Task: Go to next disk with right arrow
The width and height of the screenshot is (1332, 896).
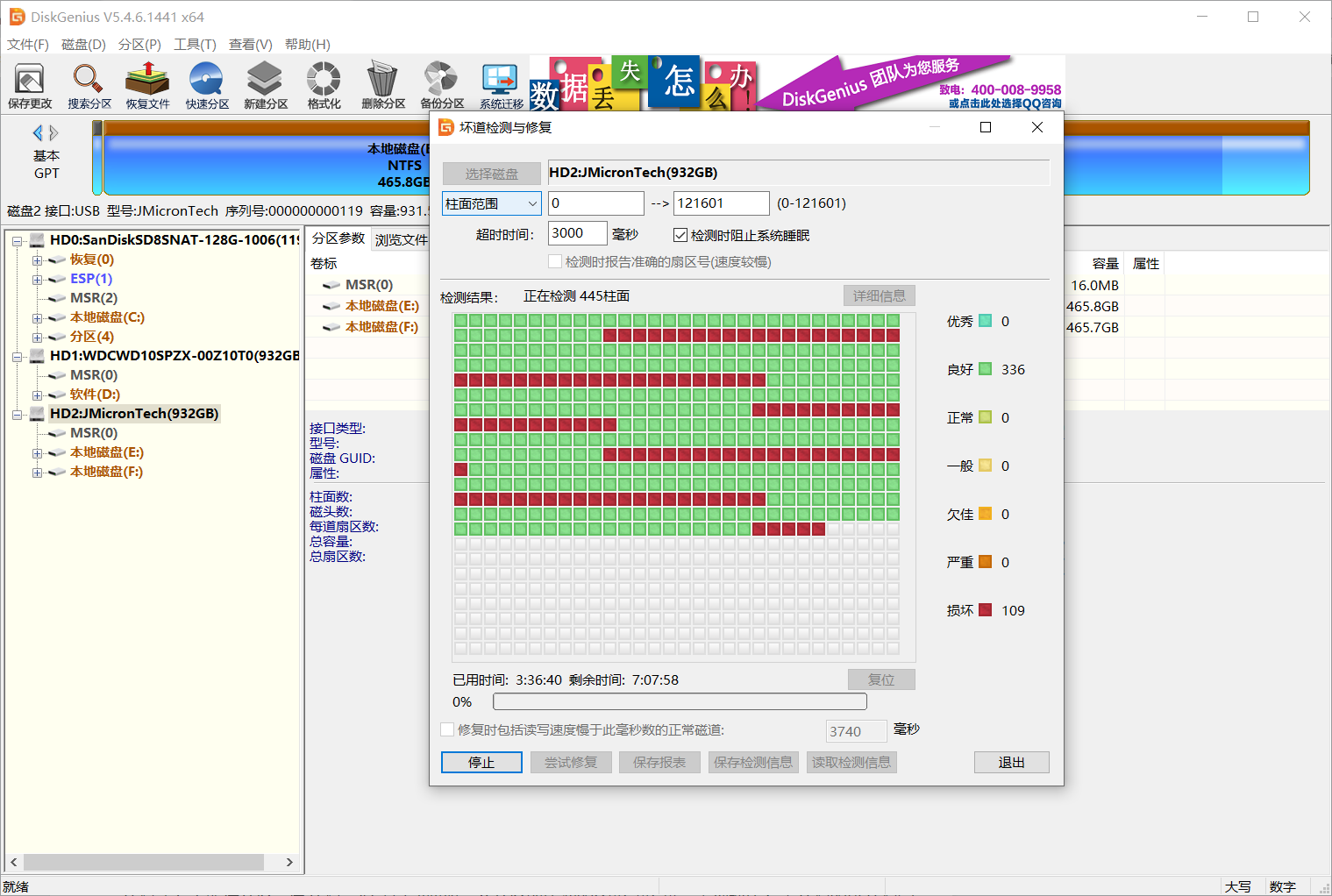Action: (53, 132)
